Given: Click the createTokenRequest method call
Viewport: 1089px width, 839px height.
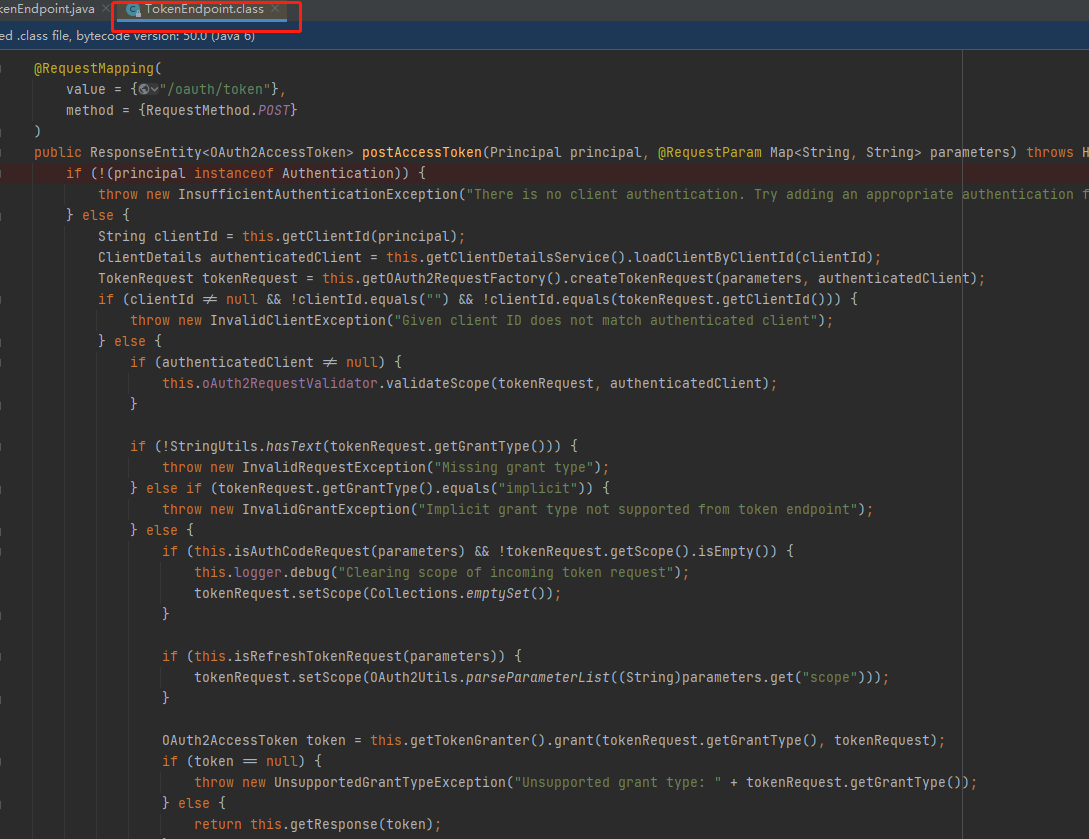Looking at the screenshot, I should [642, 279].
